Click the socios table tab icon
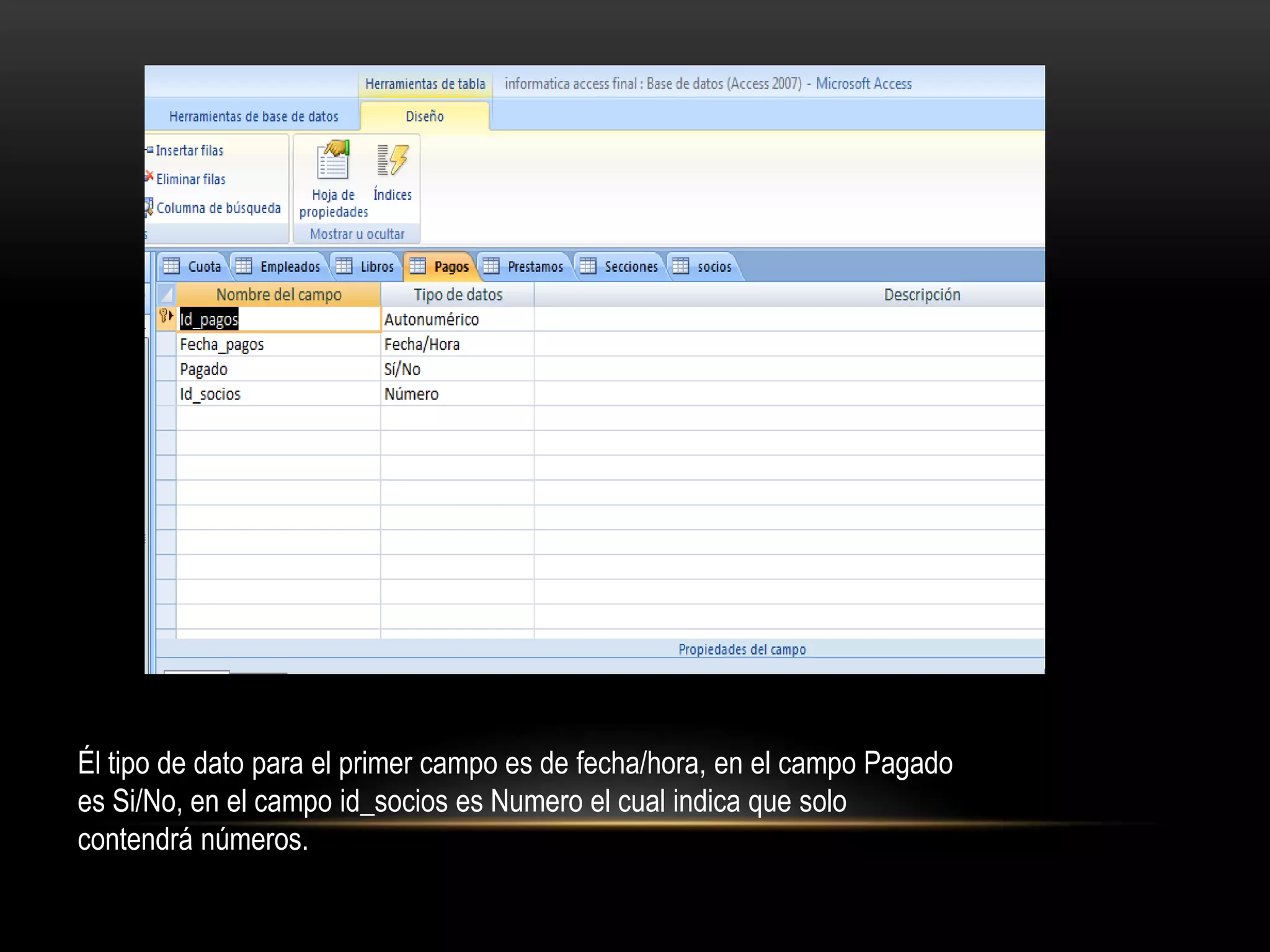 click(681, 267)
